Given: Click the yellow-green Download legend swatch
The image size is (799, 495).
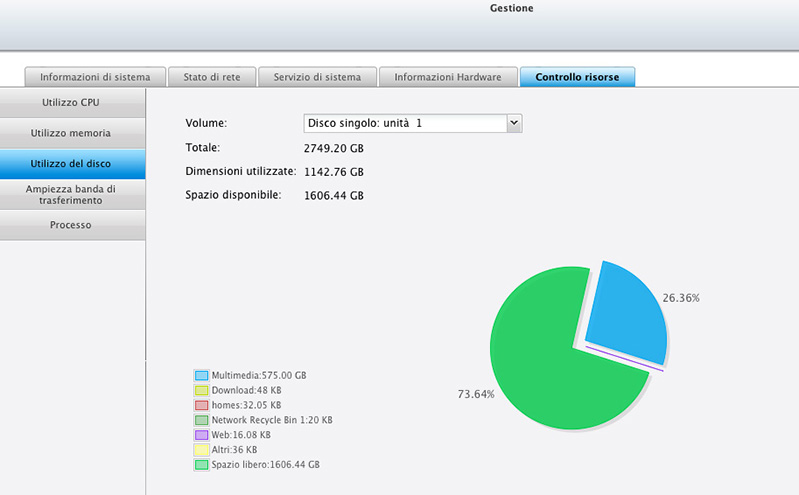Looking at the screenshot, I should (x=201, y=390).
